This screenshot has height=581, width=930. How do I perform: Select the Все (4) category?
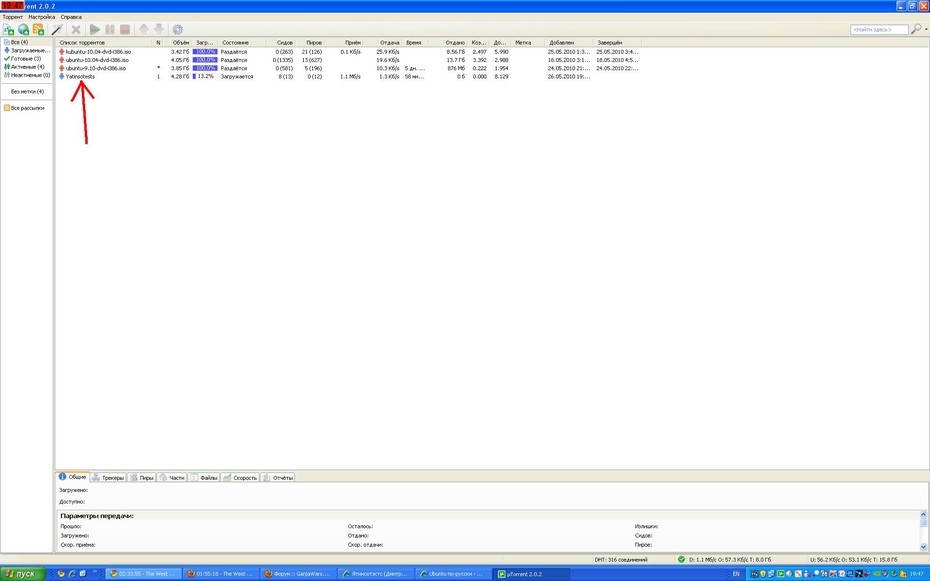click(x=20, y=42)
